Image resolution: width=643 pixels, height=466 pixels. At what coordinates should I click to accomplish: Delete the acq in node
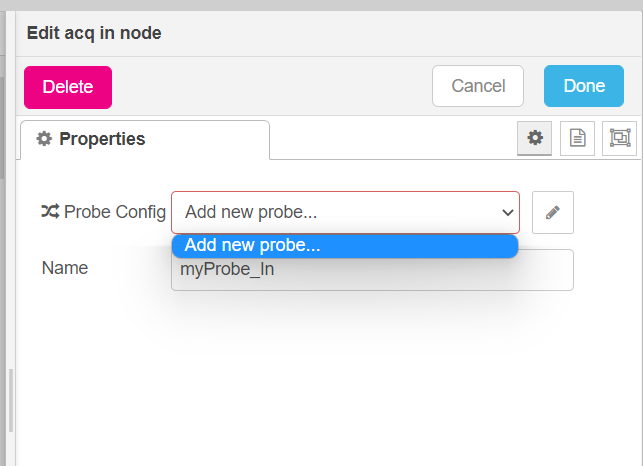(68, 87)
